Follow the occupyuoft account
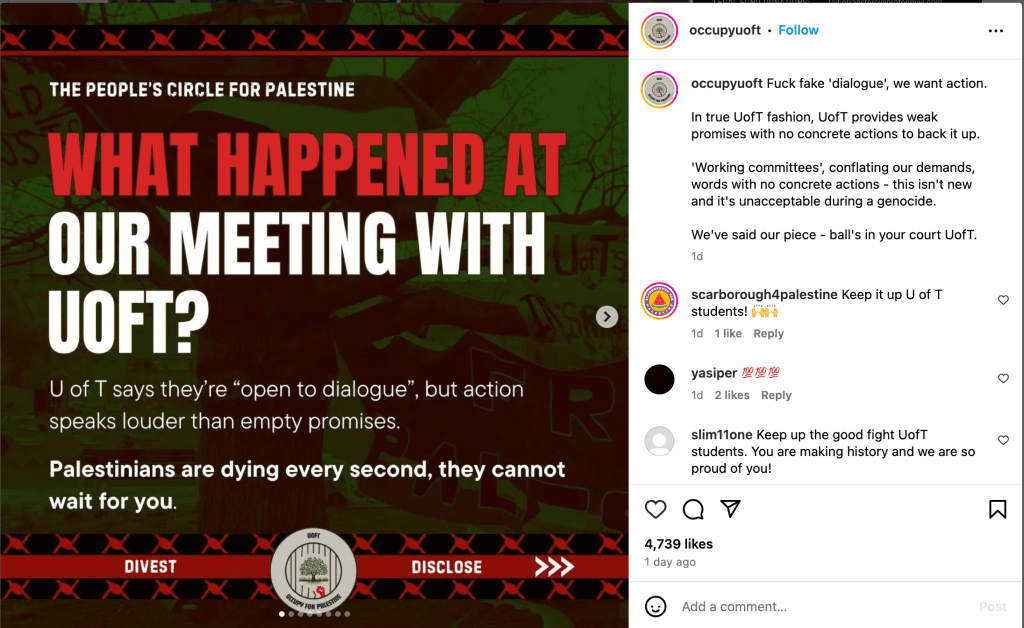The height and width of the screenshot is (628, 1024). coord(798,30)
